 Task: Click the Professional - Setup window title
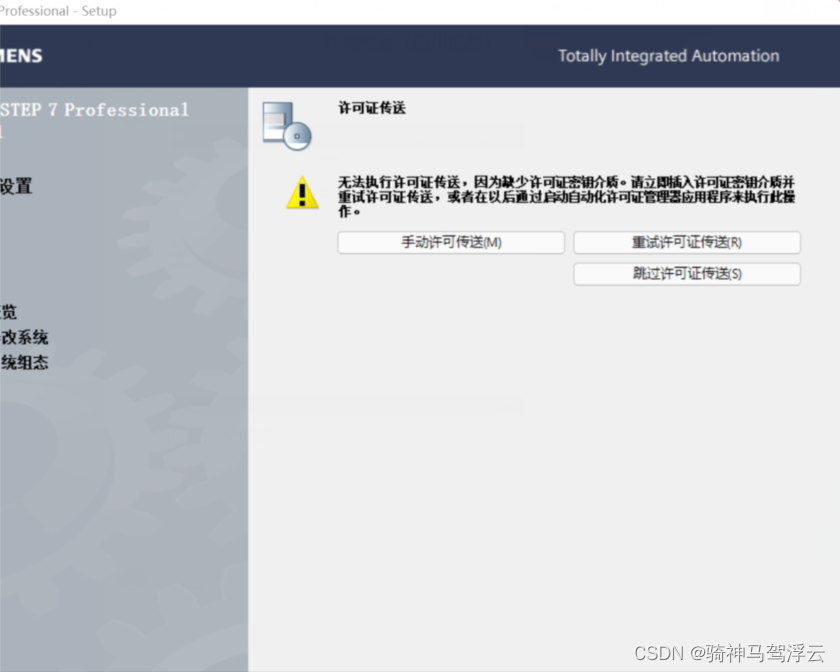coord(58,11)
